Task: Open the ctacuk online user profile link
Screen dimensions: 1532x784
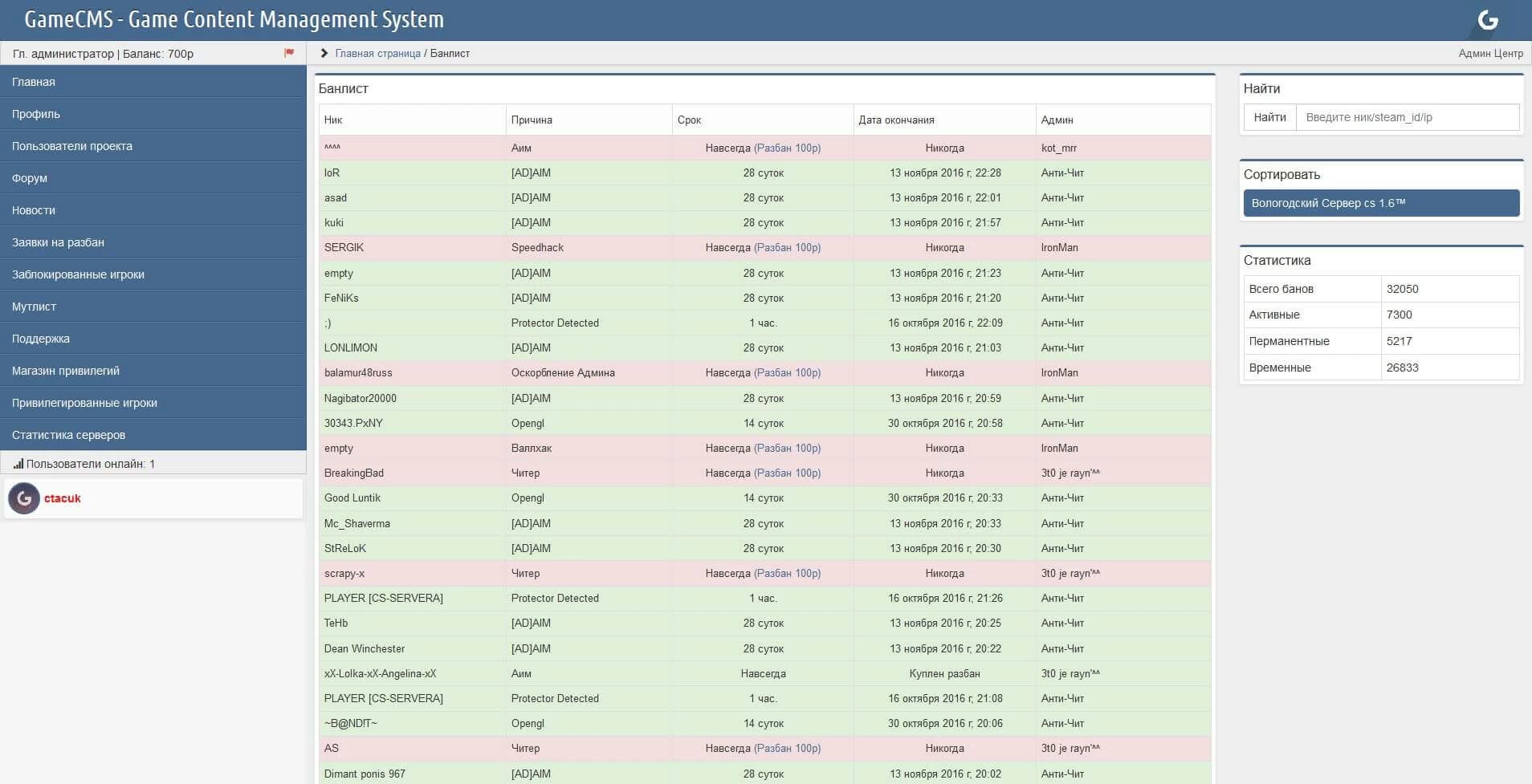Action: click(x=63, y=498)
